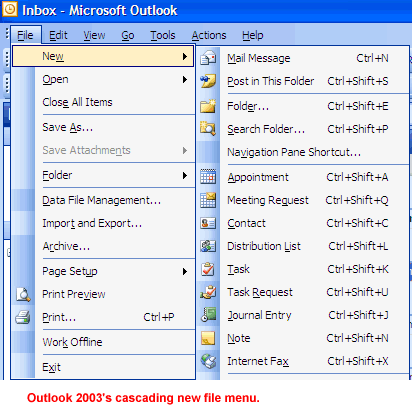Choose Data File Management...
Image resolution: width=412 pixels, height=405 pixels.
pos(103,200)
